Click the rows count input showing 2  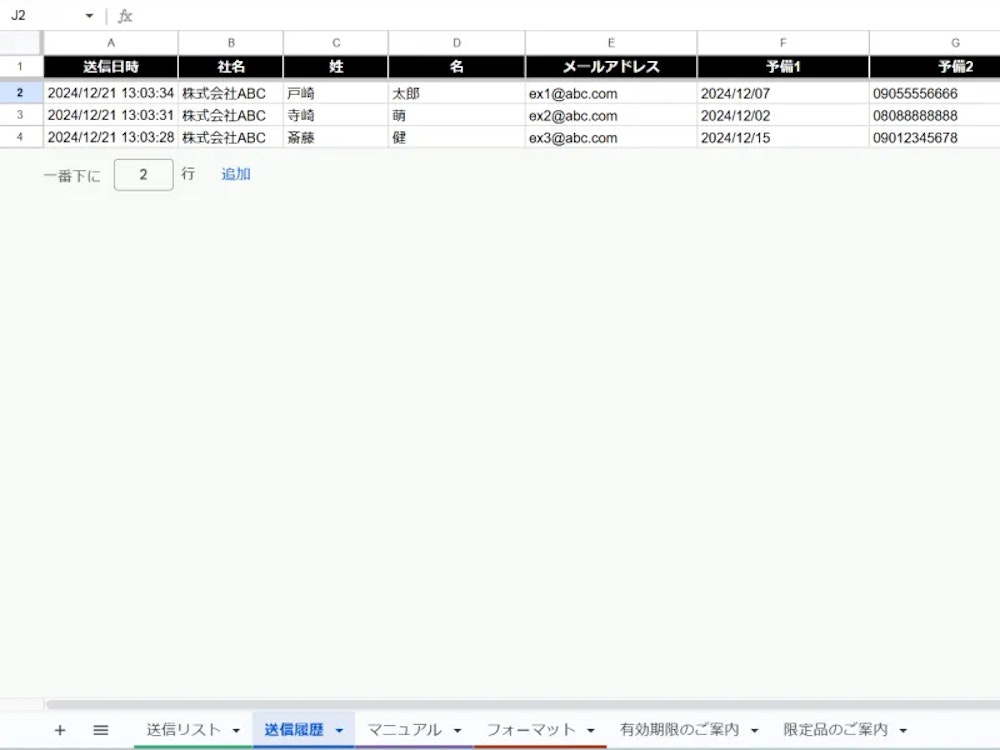143,175
